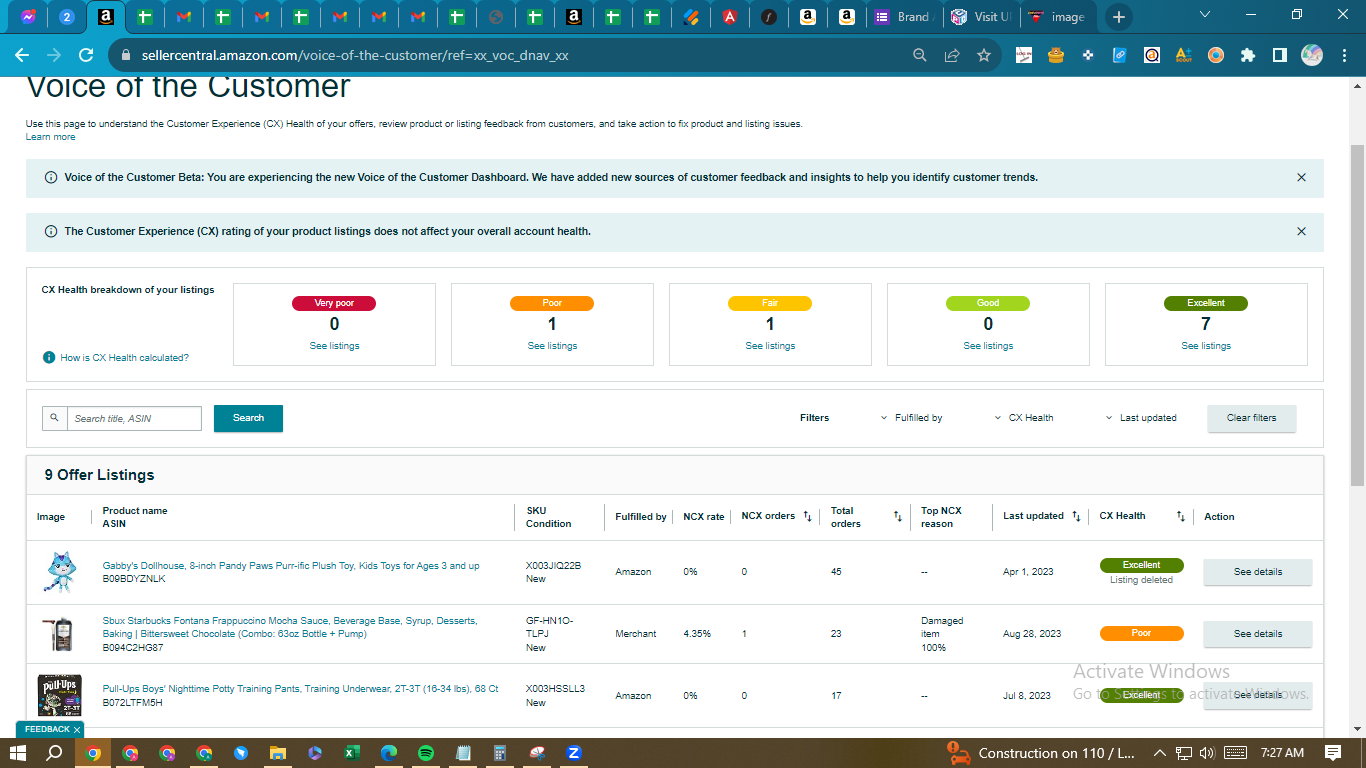See details for Starbucks Fontana Mocha Sauce
Viewport: 1366px width, 768px height.
point(1257,634)
